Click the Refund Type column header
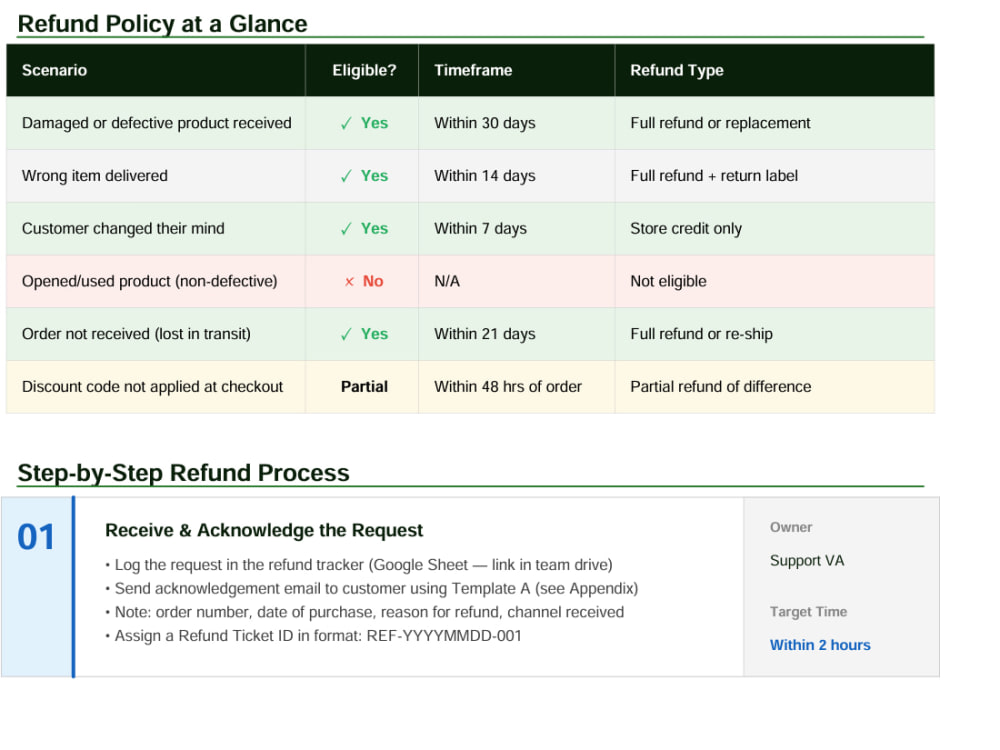 click(677, 70)
